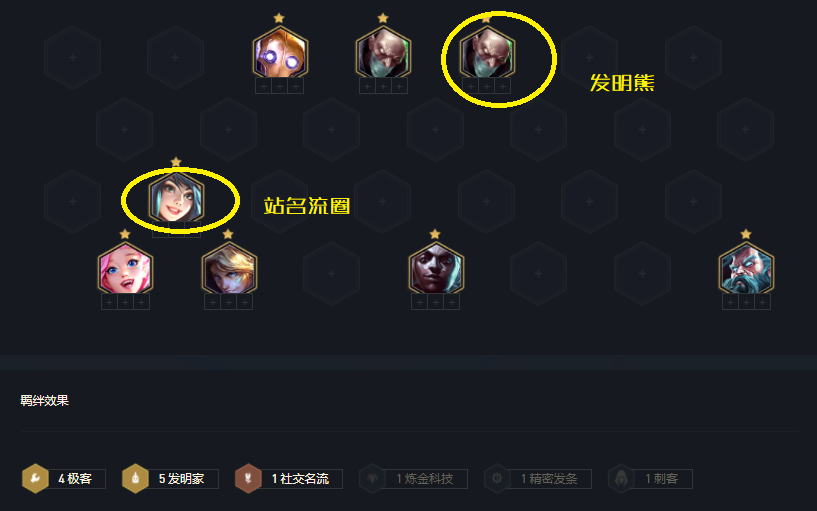Add item to Seraphine's first item slot
817x511 pixels.
pos(109,302)
